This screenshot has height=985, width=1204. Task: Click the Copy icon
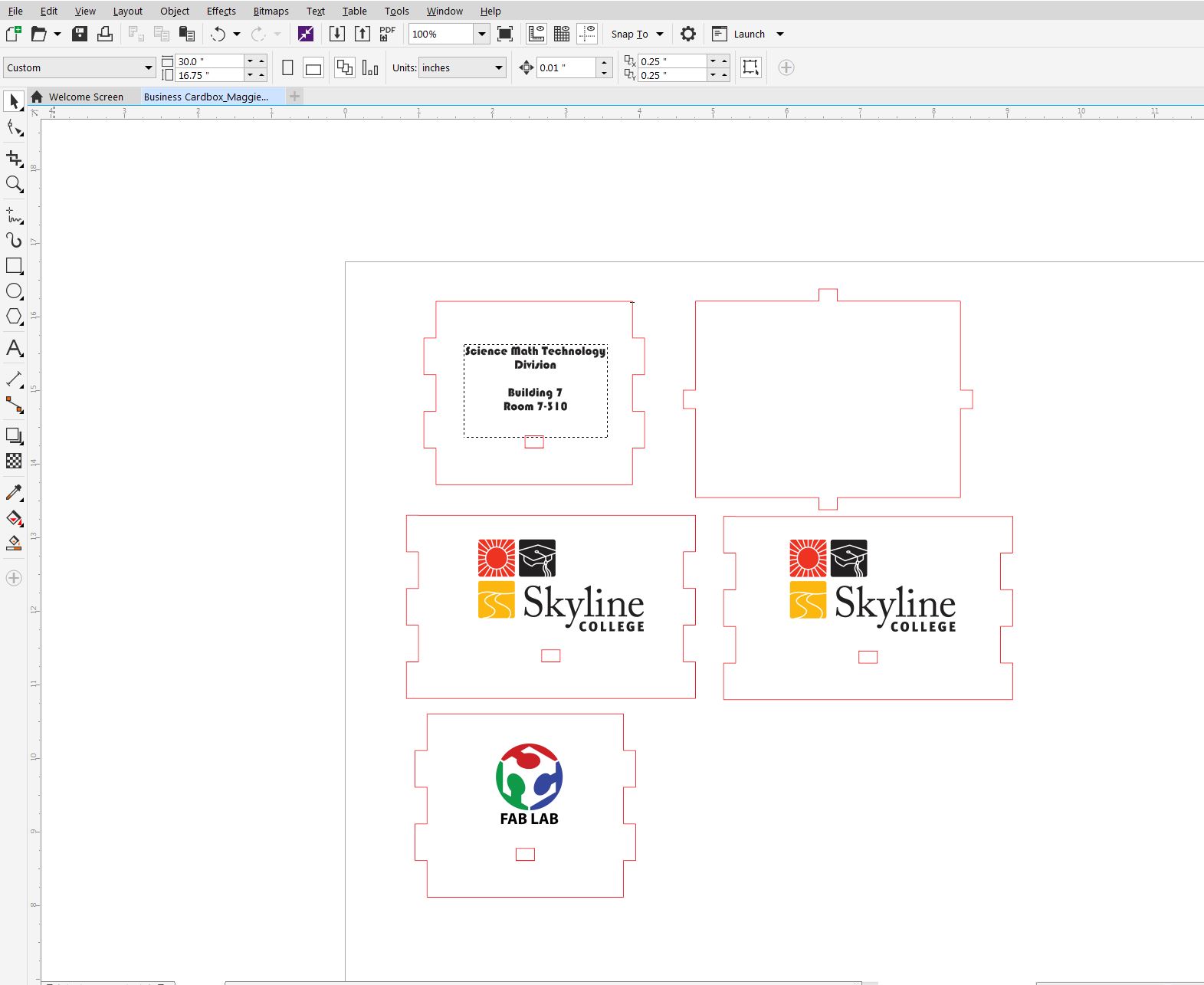tap(161, 34)
